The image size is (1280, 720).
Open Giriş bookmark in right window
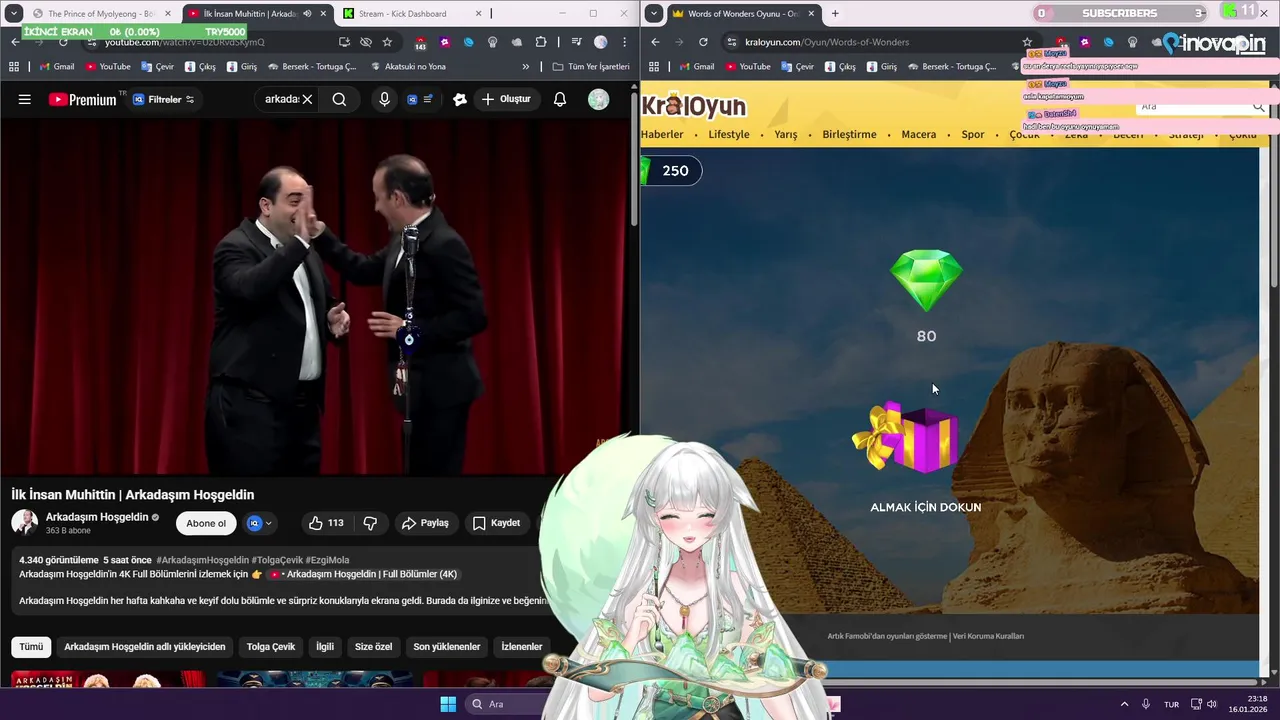click(x=881, y=67)
